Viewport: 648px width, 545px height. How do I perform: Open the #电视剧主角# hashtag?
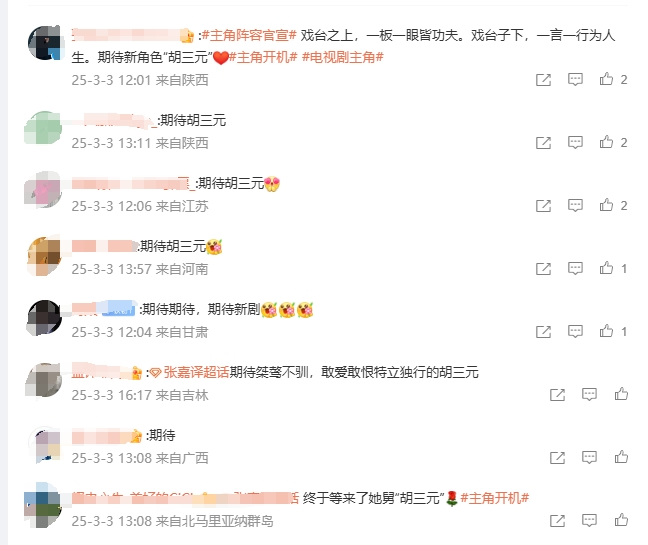[x=343, y=57]
